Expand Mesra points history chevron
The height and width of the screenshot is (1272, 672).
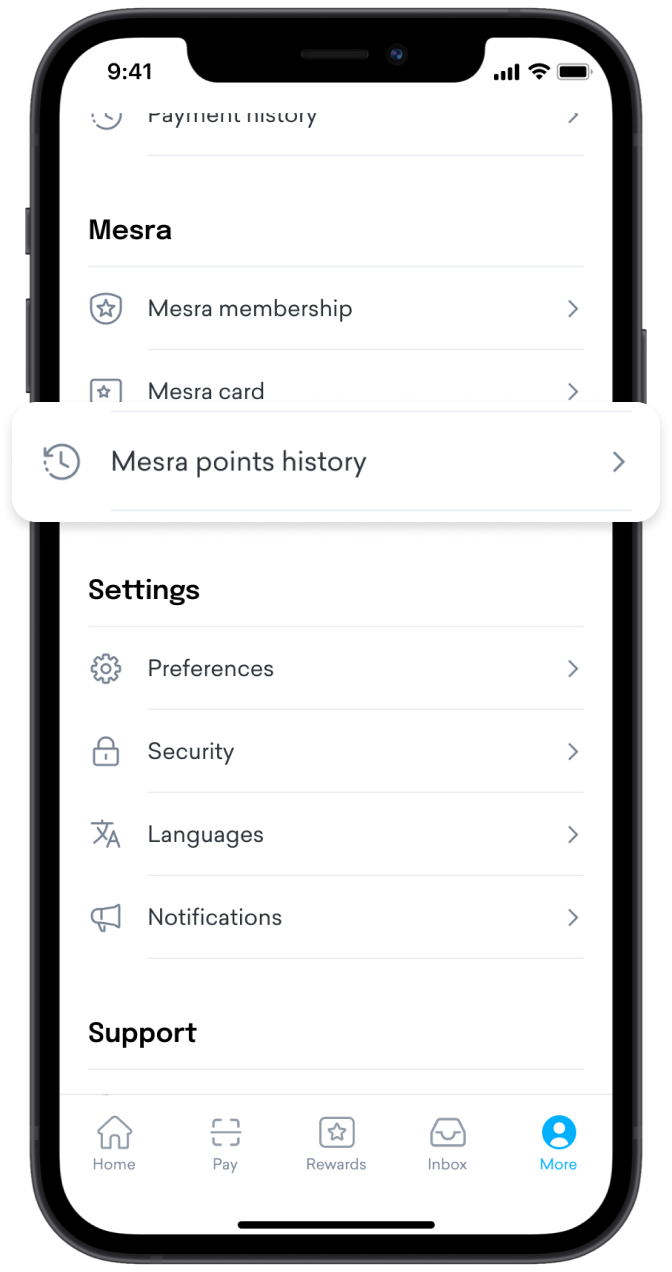[619, 462]
